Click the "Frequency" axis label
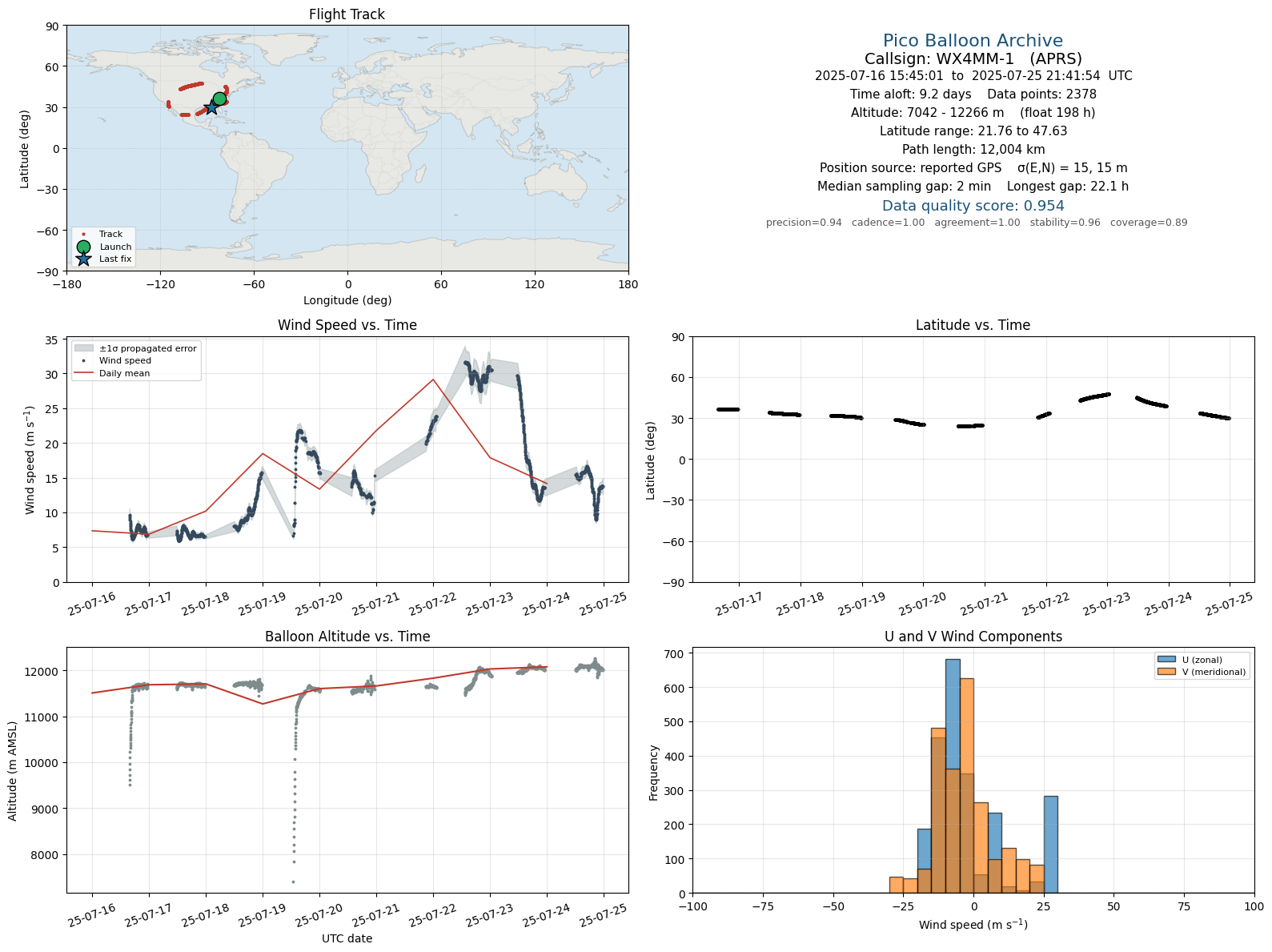The height and width of the screenshot is (952, 1272). pos(653,773)
